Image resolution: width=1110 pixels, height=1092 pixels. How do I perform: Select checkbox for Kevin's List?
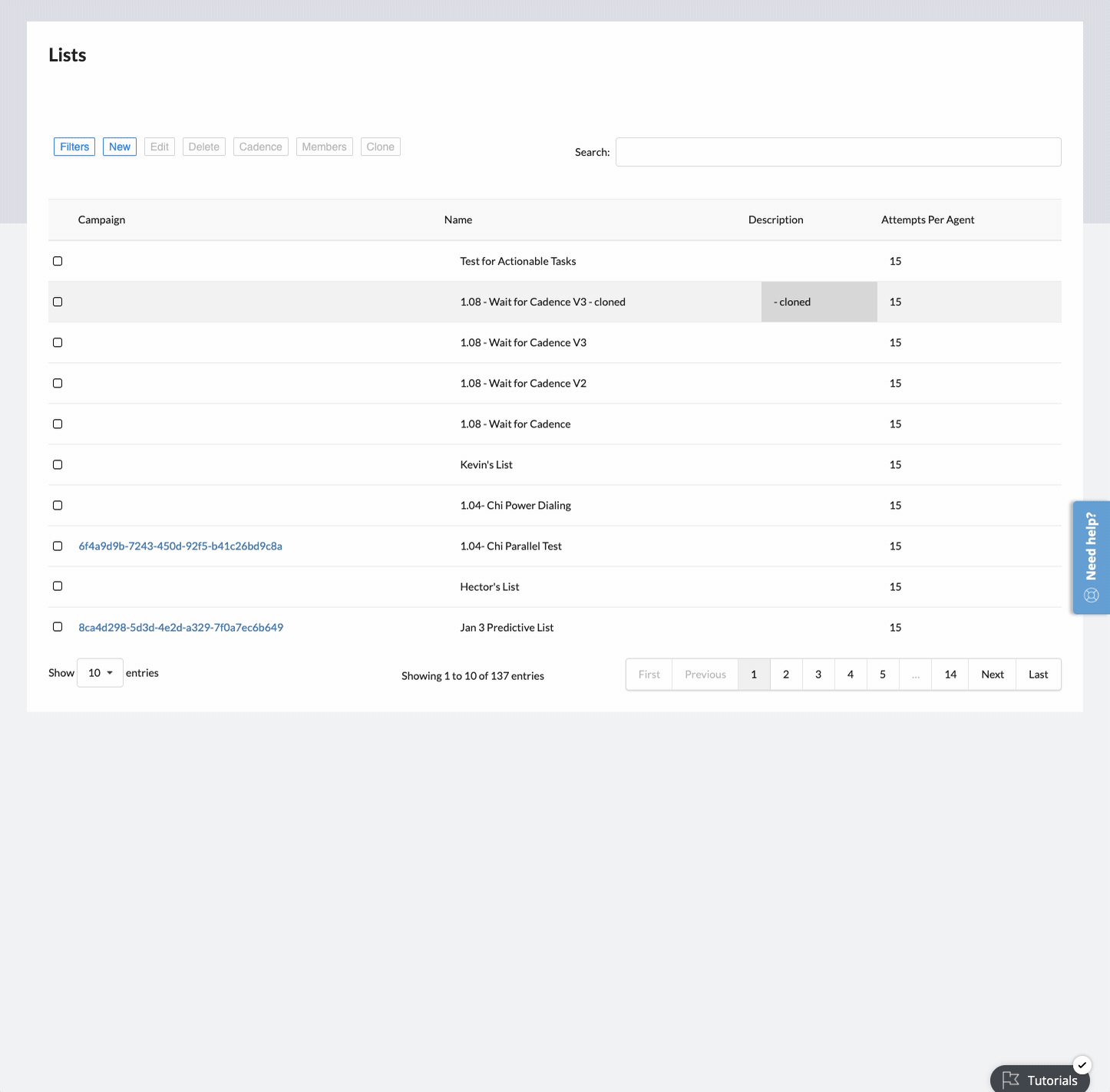coord(58,464)
